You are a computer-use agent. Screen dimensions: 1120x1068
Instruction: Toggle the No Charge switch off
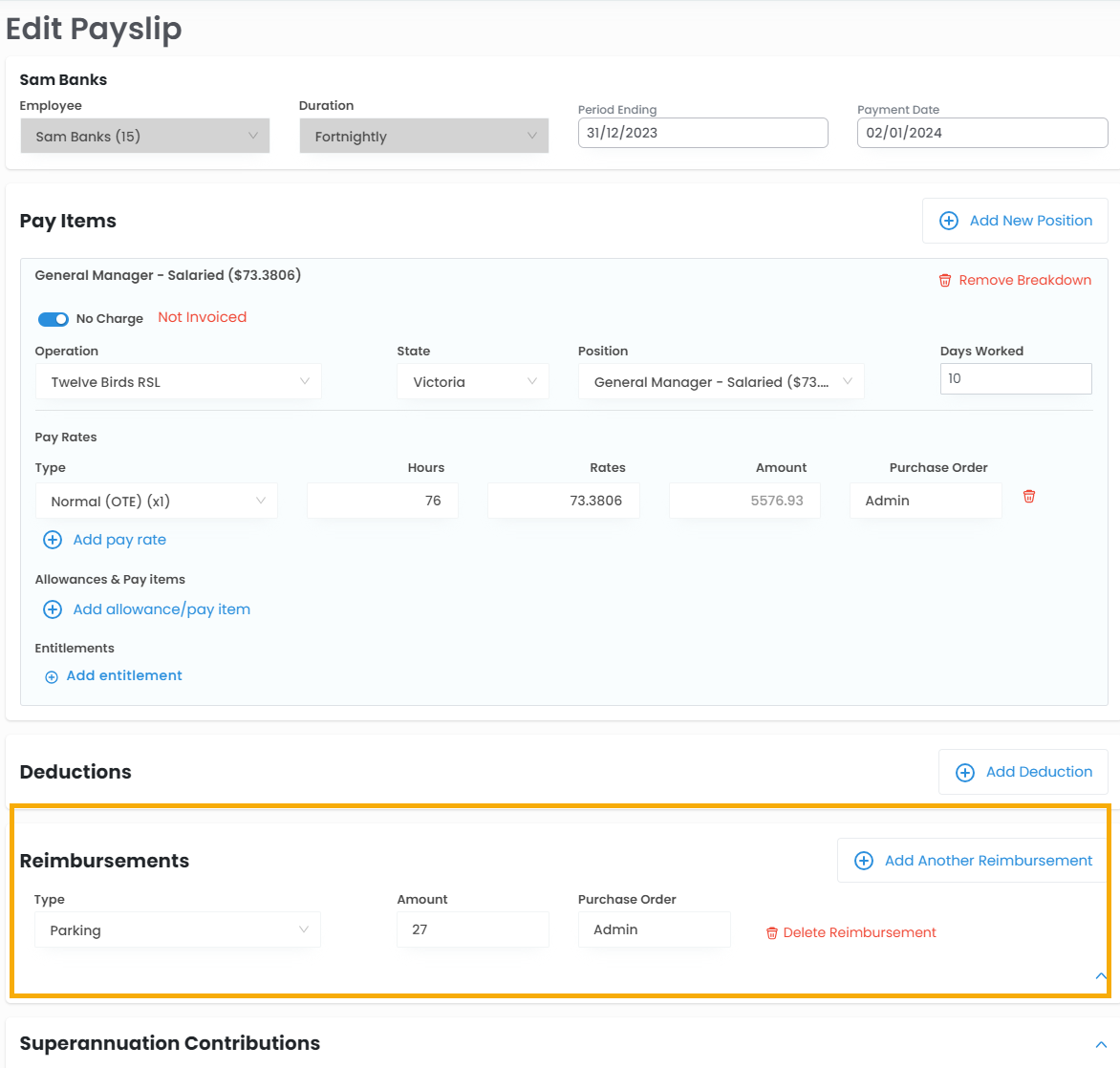coord(54,319)
